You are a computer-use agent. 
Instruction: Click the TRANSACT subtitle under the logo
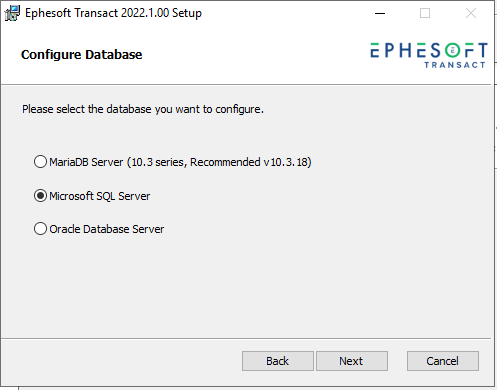[455, 65]
